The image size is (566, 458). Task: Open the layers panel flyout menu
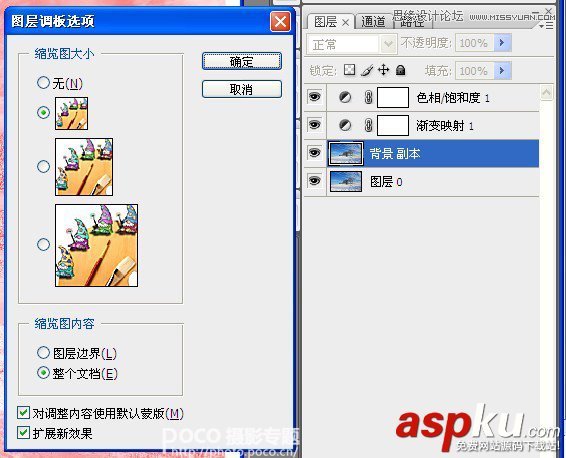pyautogui.click(x=546, y=26)
